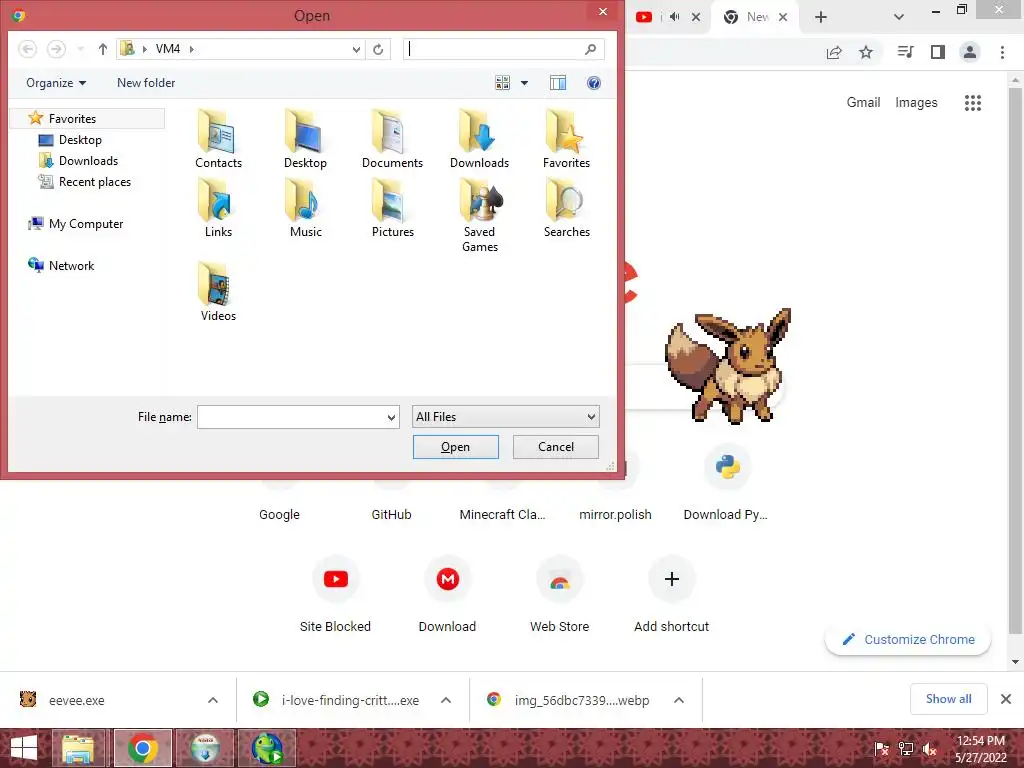The image size is (1024, 768).
Task: Click the search magnifier icon in dialog
Action: point(590,49)
